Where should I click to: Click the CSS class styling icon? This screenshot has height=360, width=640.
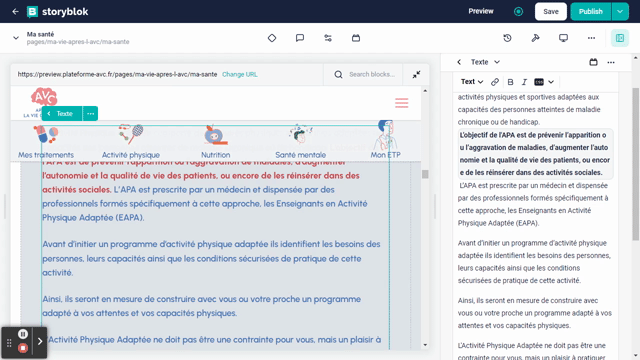[x=539, y=82]
